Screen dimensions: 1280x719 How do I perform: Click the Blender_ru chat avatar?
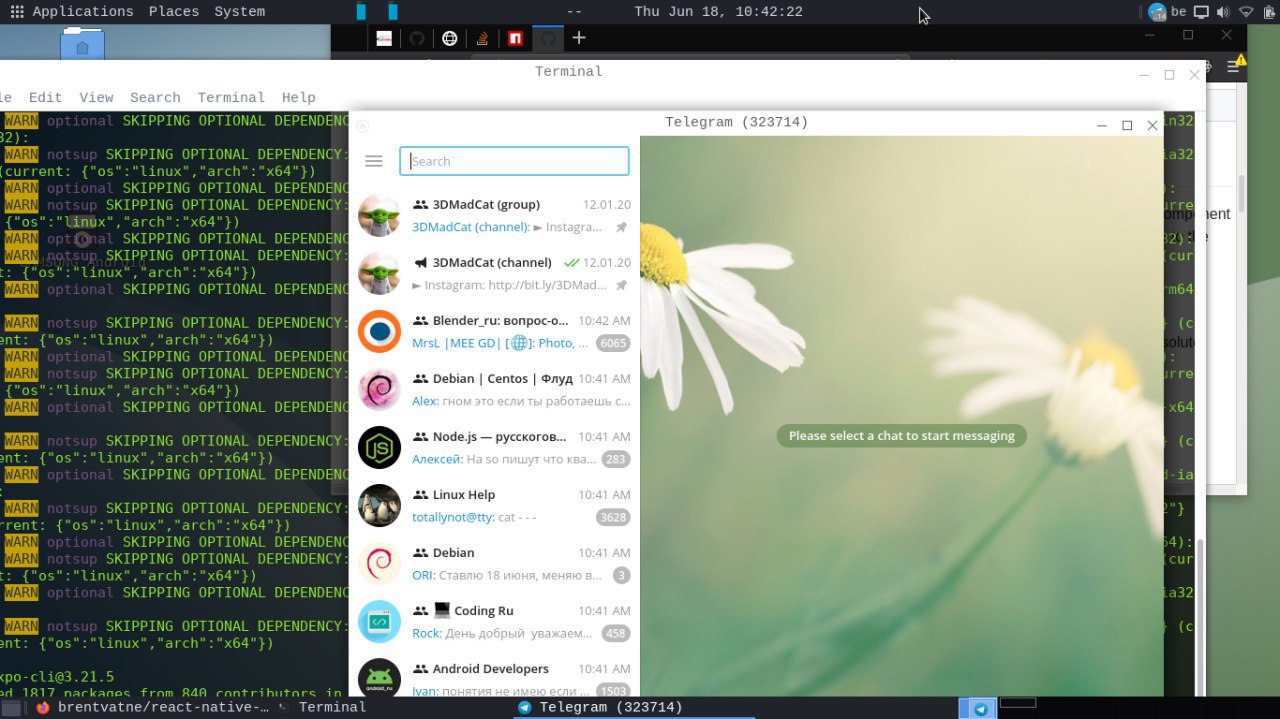[379, 331]
